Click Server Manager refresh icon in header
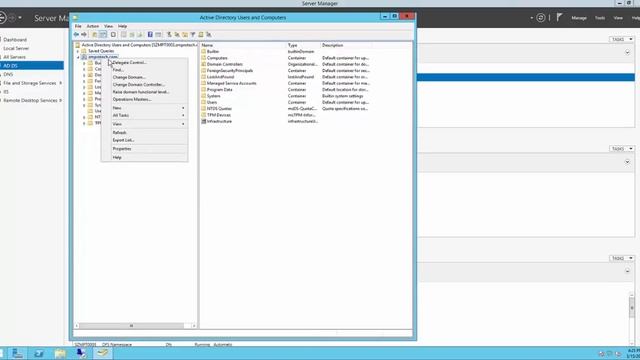This screenshot has width=640, height=360. point(541,18)
